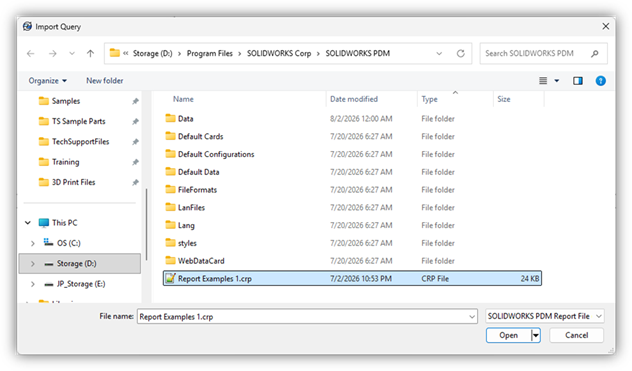Click the search magnifier icon
Screen dimensions: 632x371
pos(595,53)
